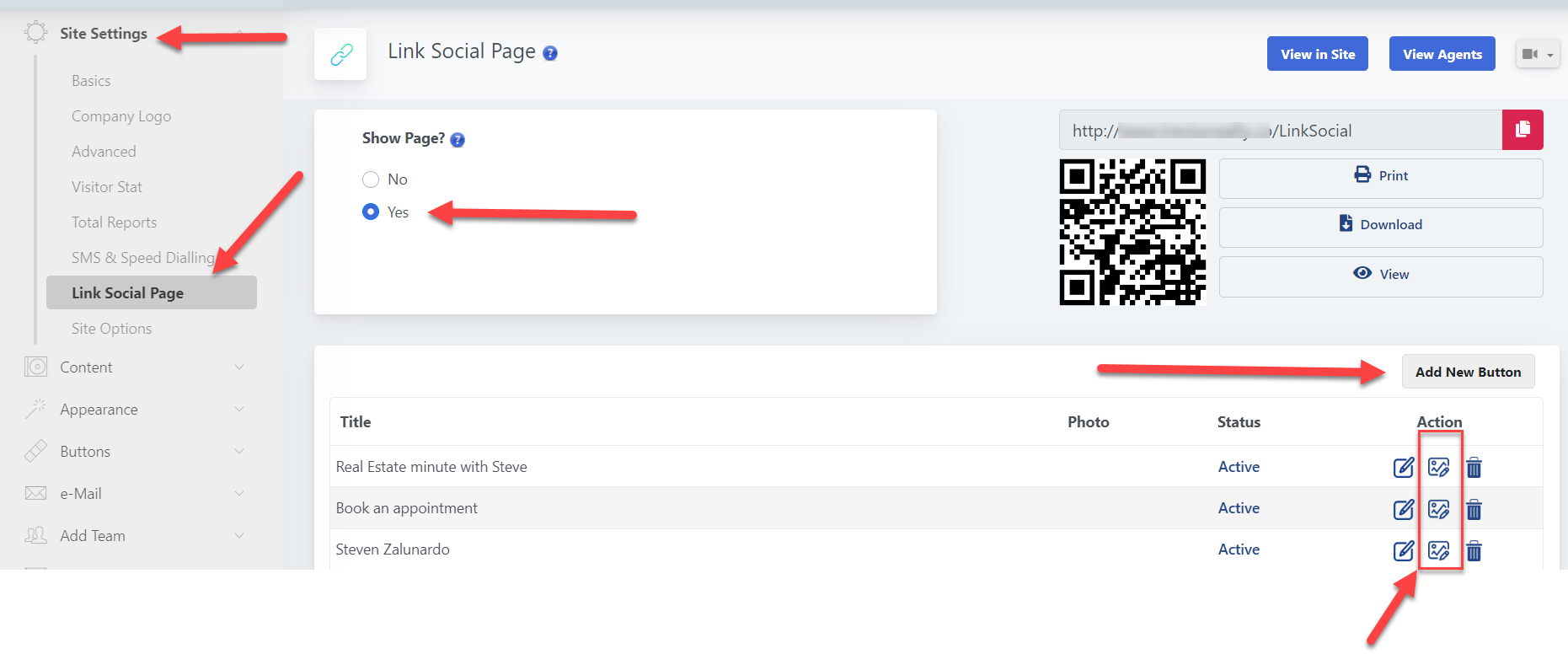The height and width of the screenshot is (654, 1568).
Task: Click the help icon next to Show Page?
Action: [458, 140]
